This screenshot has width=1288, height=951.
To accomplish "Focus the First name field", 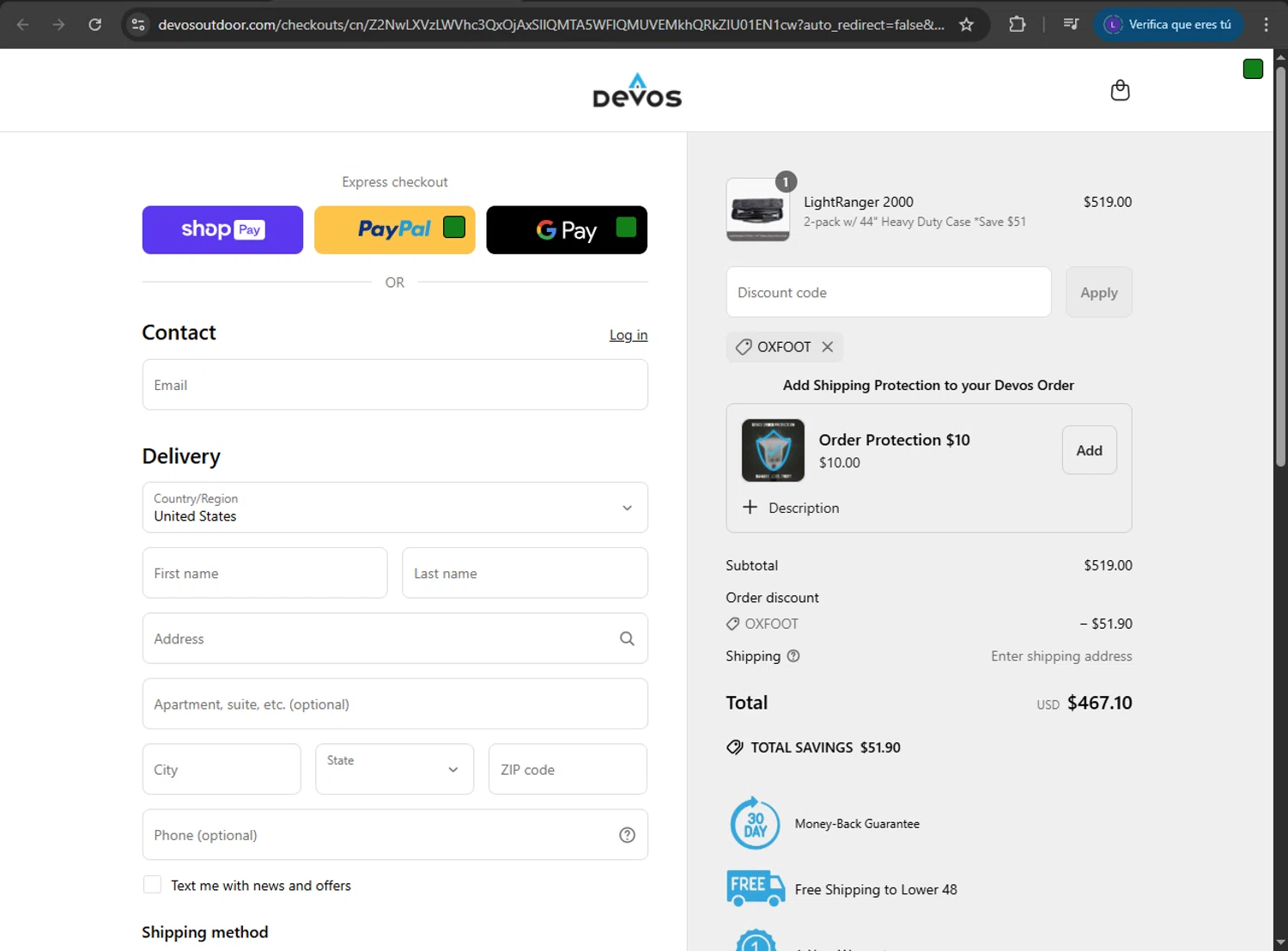I will 264,573.
